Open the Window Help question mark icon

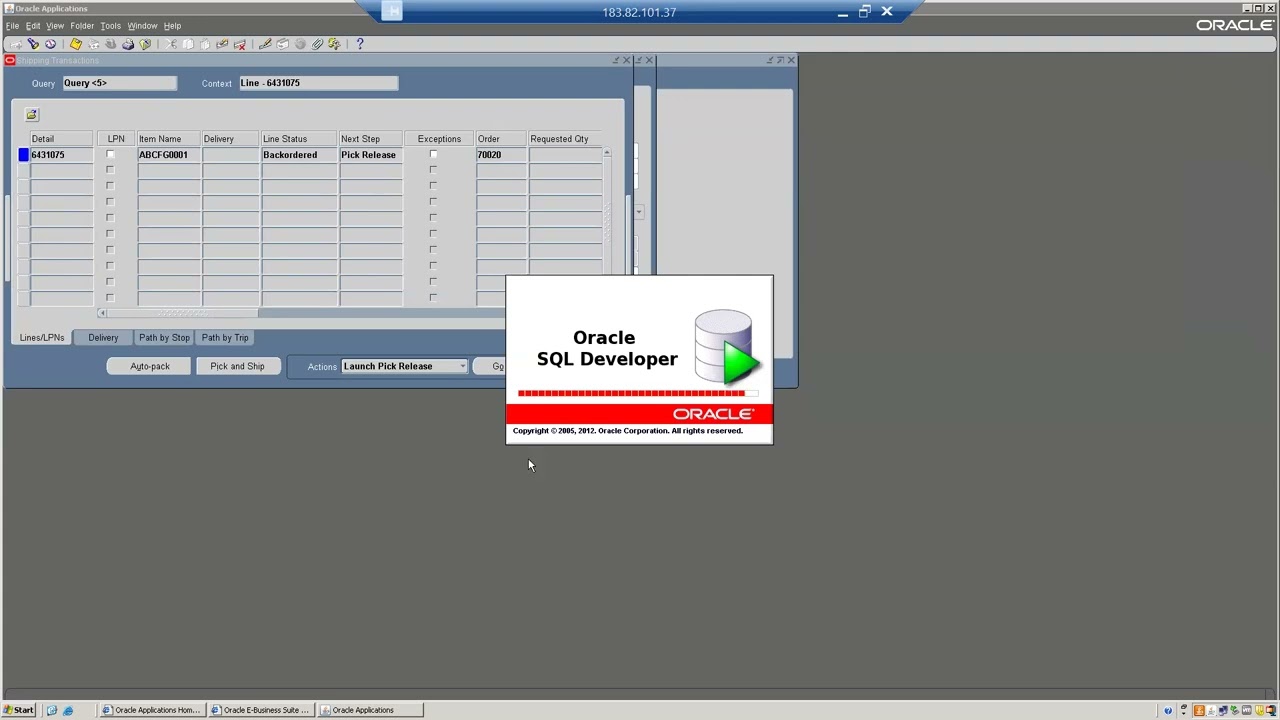point(360,44)
